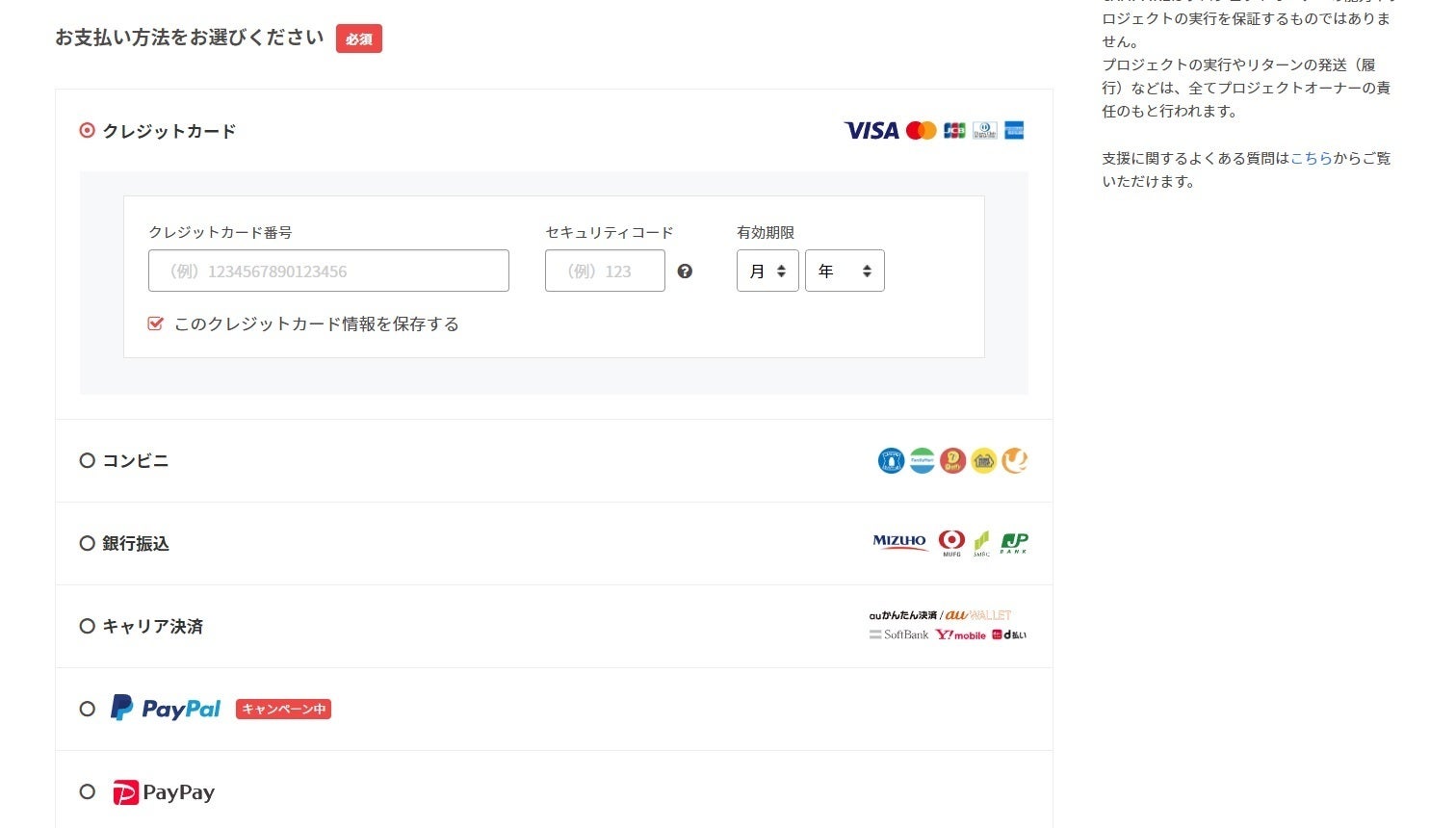Image resolution: width=1456 pixels, height=828 pixels.
Task: Select the コンビニ payment radio button
Action: tap(88, 461)
